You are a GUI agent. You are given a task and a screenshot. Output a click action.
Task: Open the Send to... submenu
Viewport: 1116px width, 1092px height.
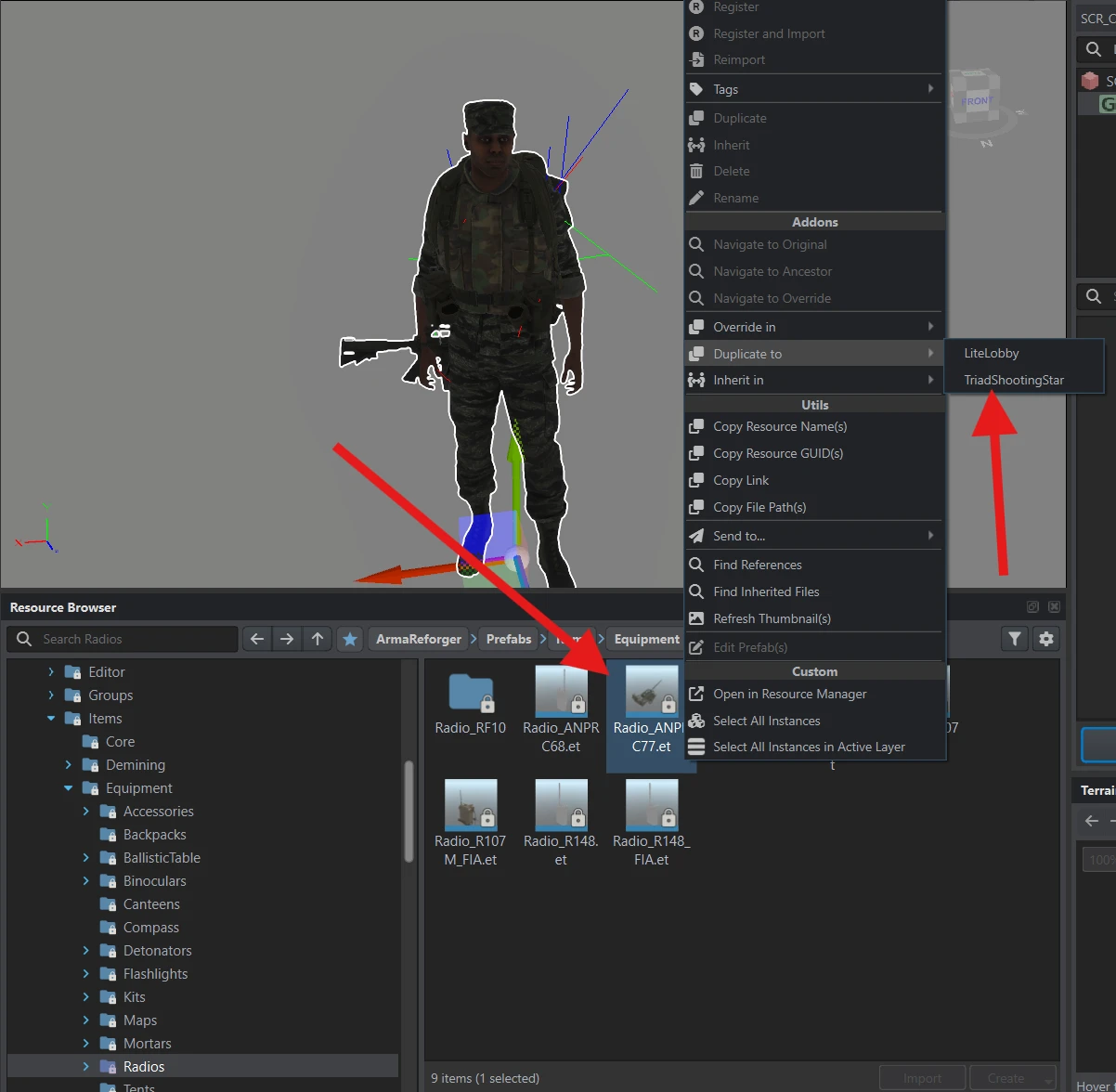(814, 536)
